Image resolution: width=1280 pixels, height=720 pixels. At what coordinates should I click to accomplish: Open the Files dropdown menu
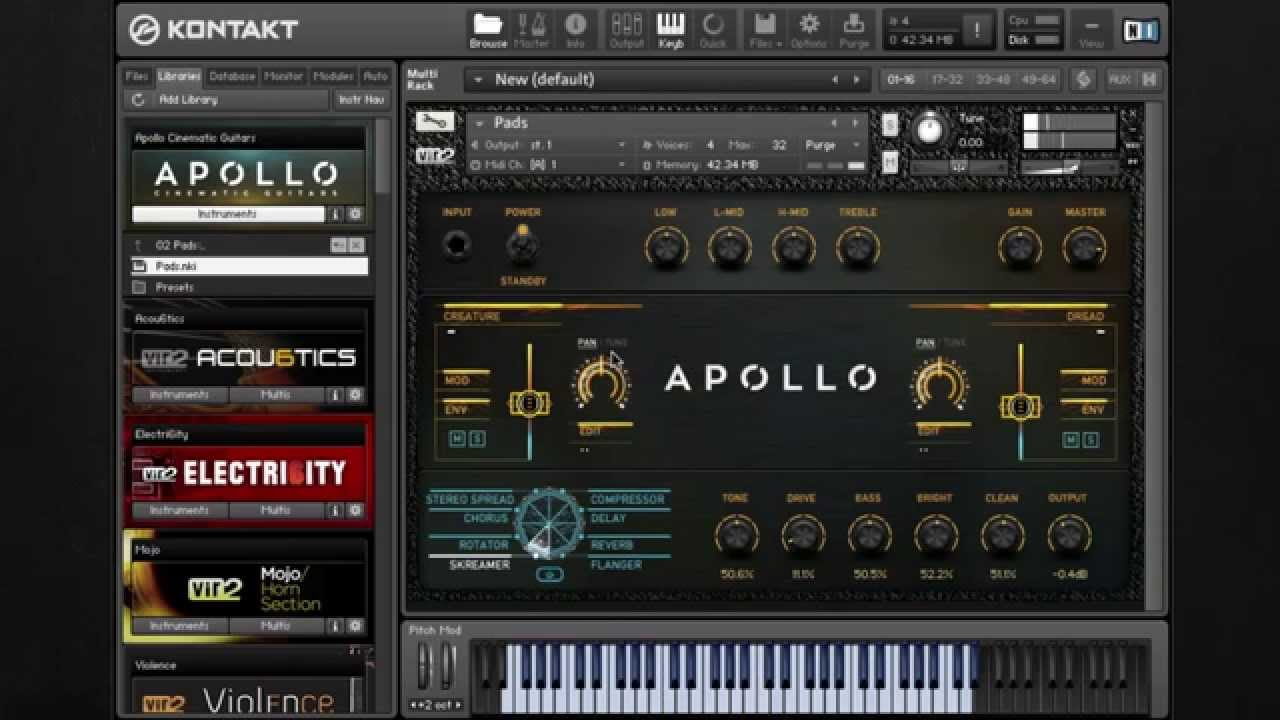(765, 29)
